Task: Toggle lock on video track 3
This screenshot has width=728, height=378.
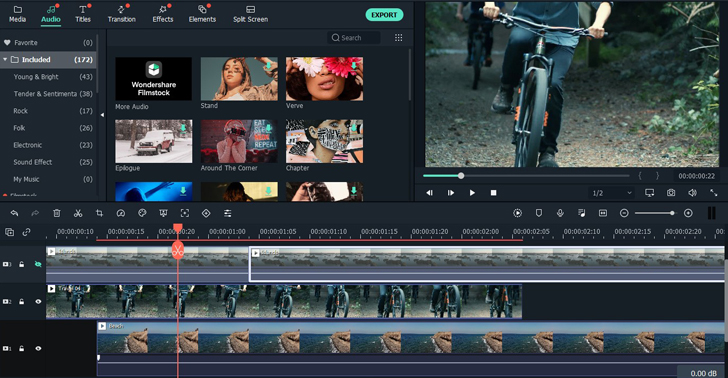Action: click(21, 264)
